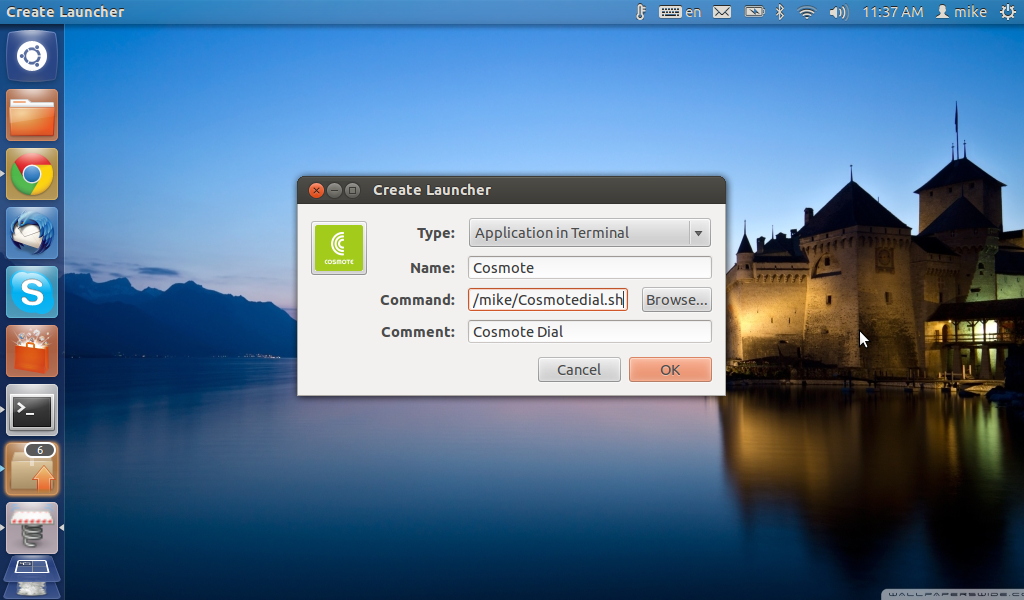1024x600 pixels.
Task: Click the Browse... button
Action: pyautogui.click(x=676, y=300)
